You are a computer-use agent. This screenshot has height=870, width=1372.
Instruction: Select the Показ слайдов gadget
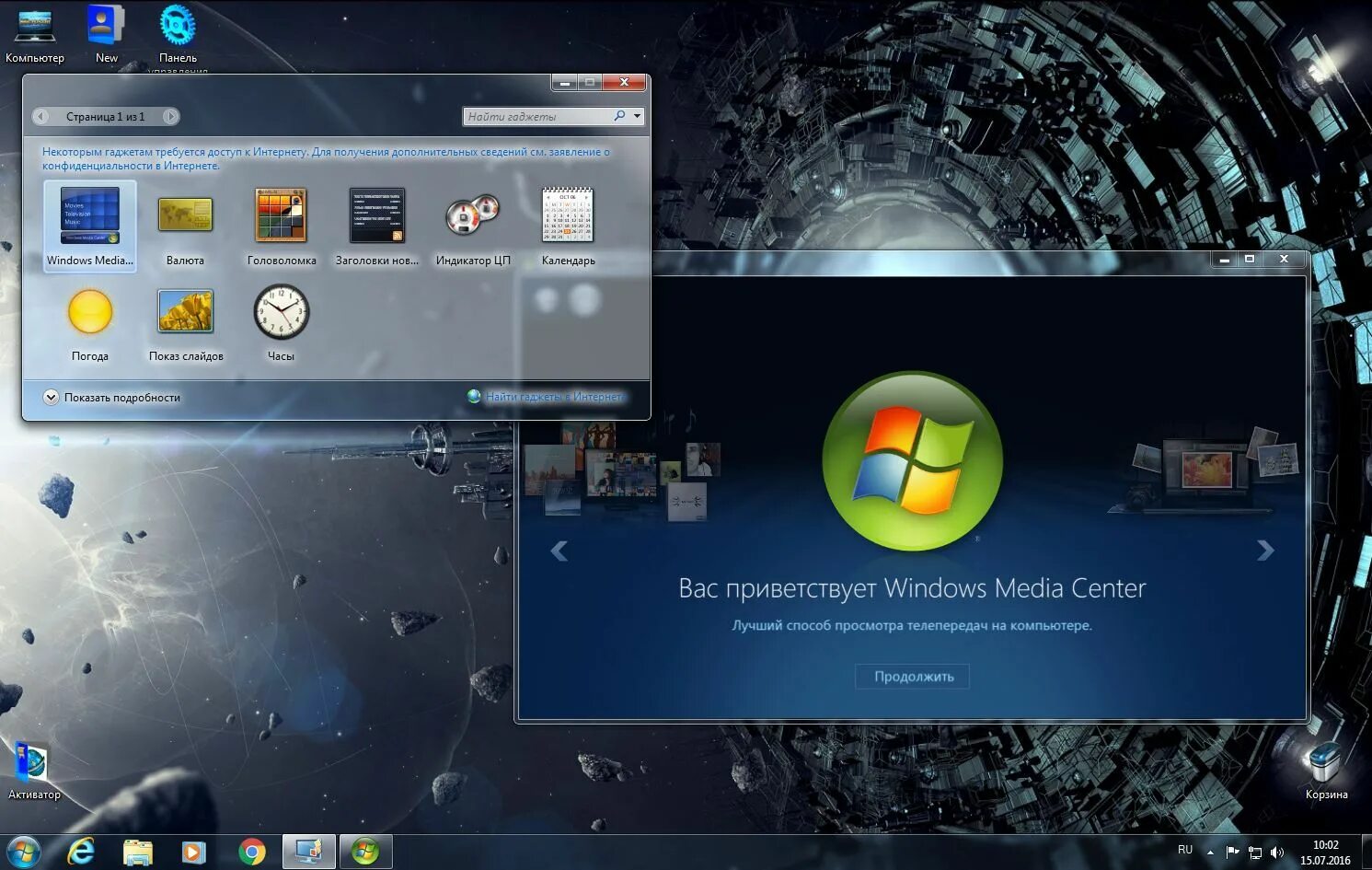[186, 323]
